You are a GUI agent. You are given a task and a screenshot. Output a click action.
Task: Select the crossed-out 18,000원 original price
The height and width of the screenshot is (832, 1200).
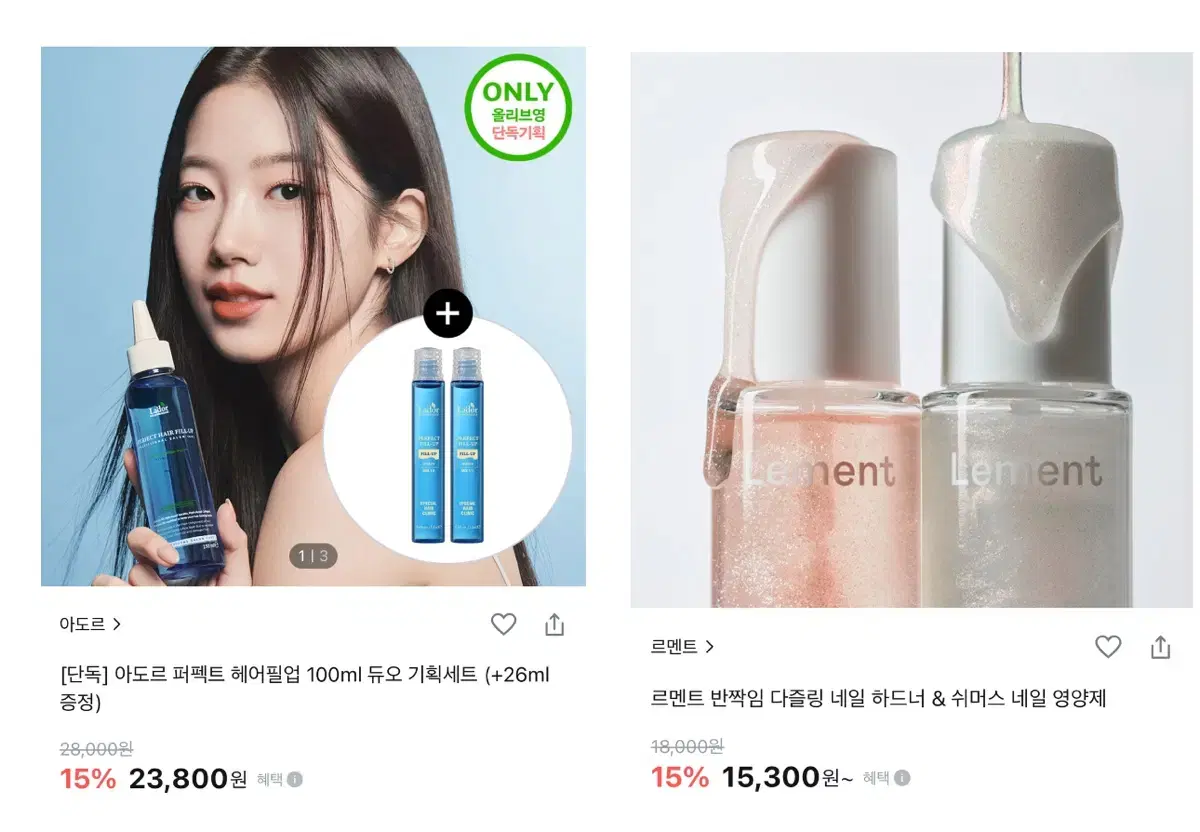coord(688,746)
